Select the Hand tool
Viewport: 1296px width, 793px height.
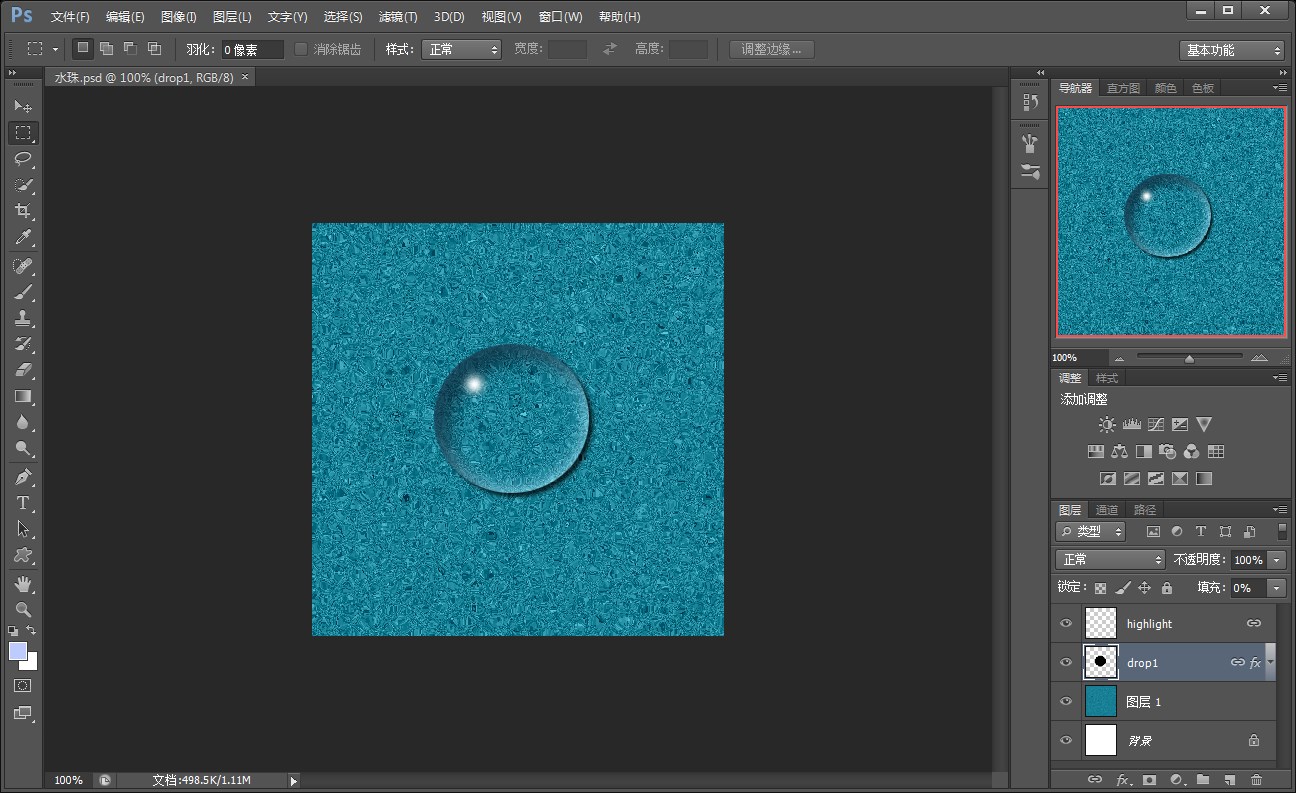click(x=23, y=583)
